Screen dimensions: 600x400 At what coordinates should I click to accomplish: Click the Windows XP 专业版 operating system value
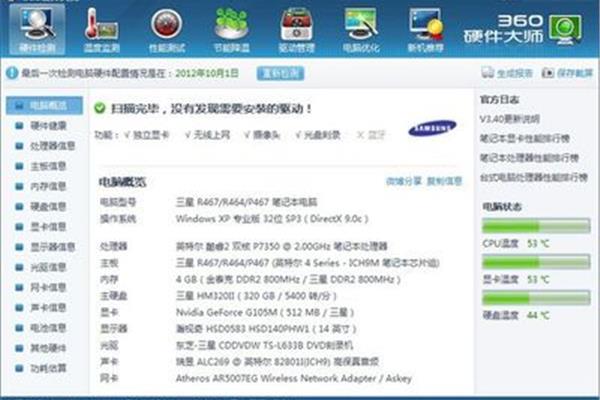[272, 219]
